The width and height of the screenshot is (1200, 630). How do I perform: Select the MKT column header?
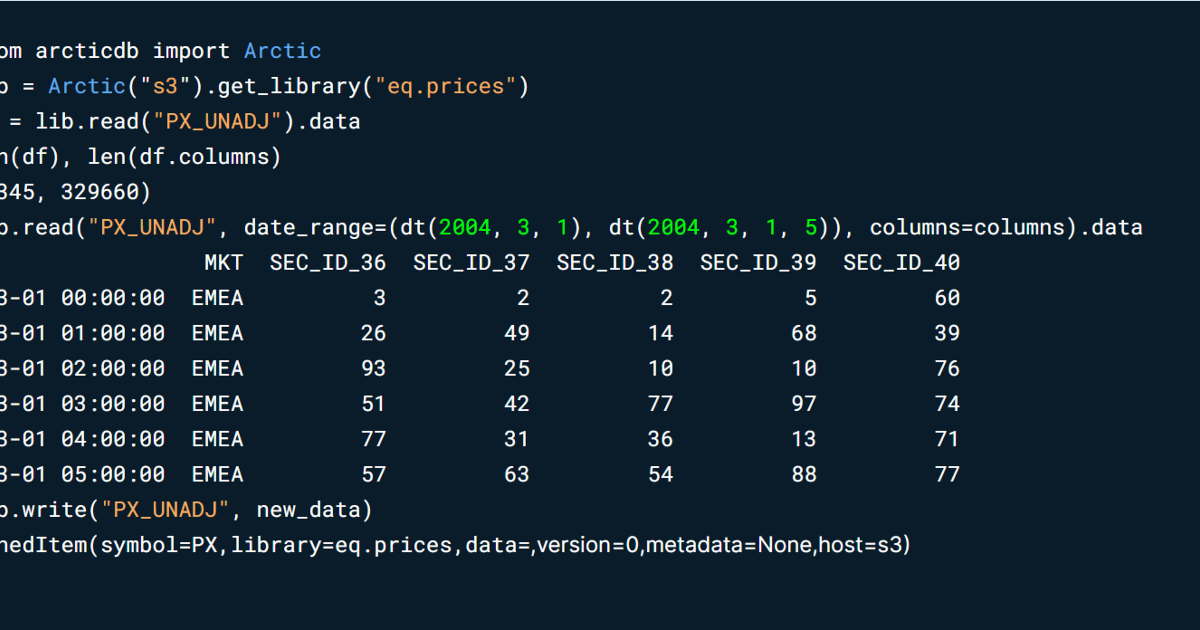pyautogui.click(x=224, y=262)
